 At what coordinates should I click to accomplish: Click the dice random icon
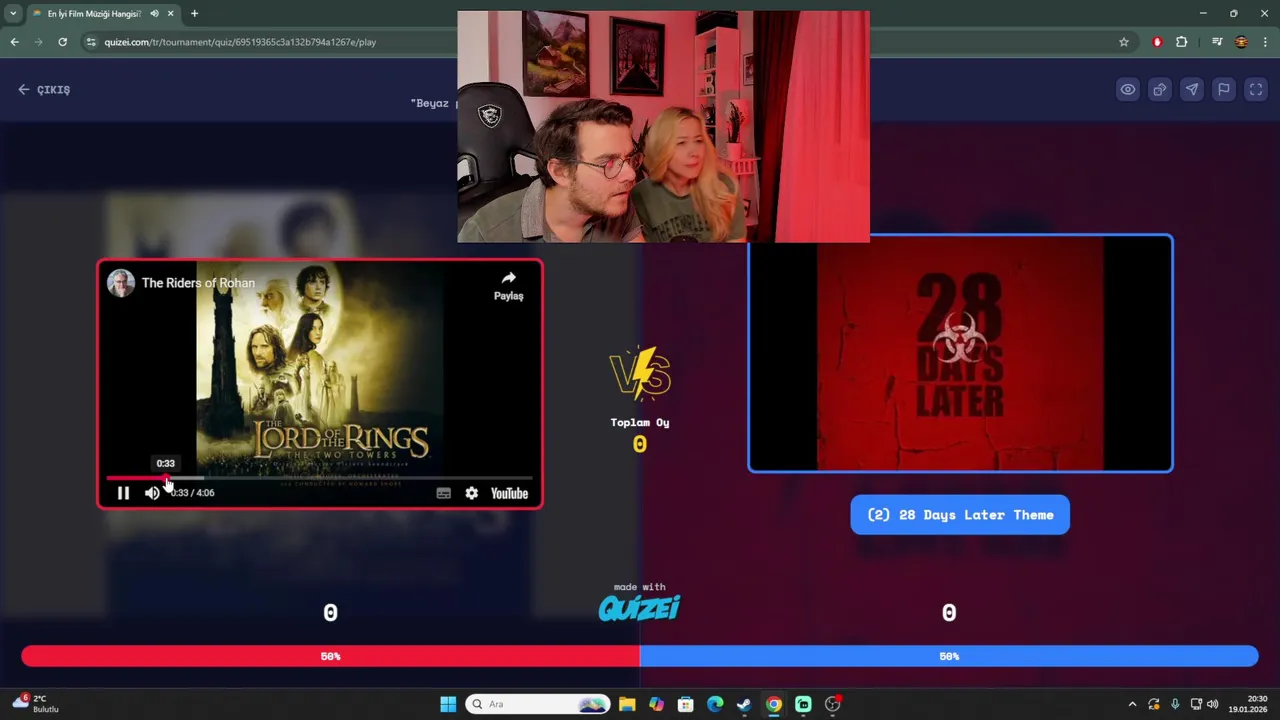coord(1160,89)
